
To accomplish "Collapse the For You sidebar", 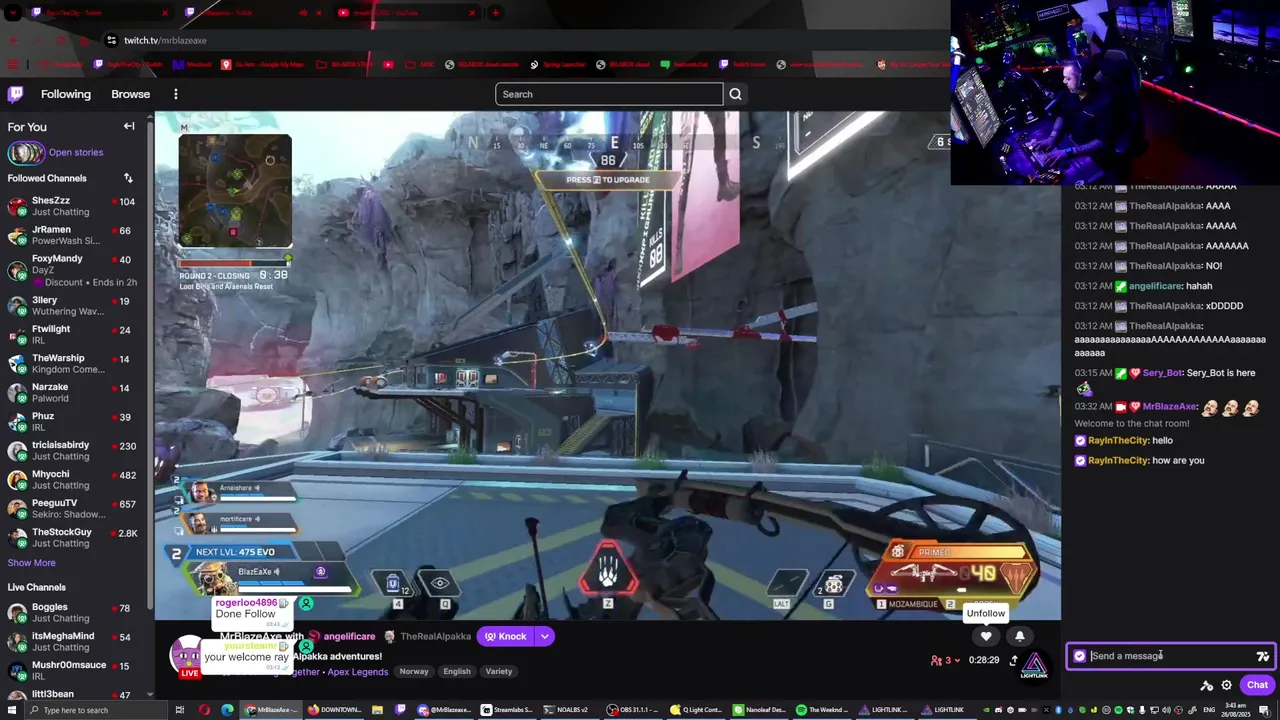I will point(129,126).
